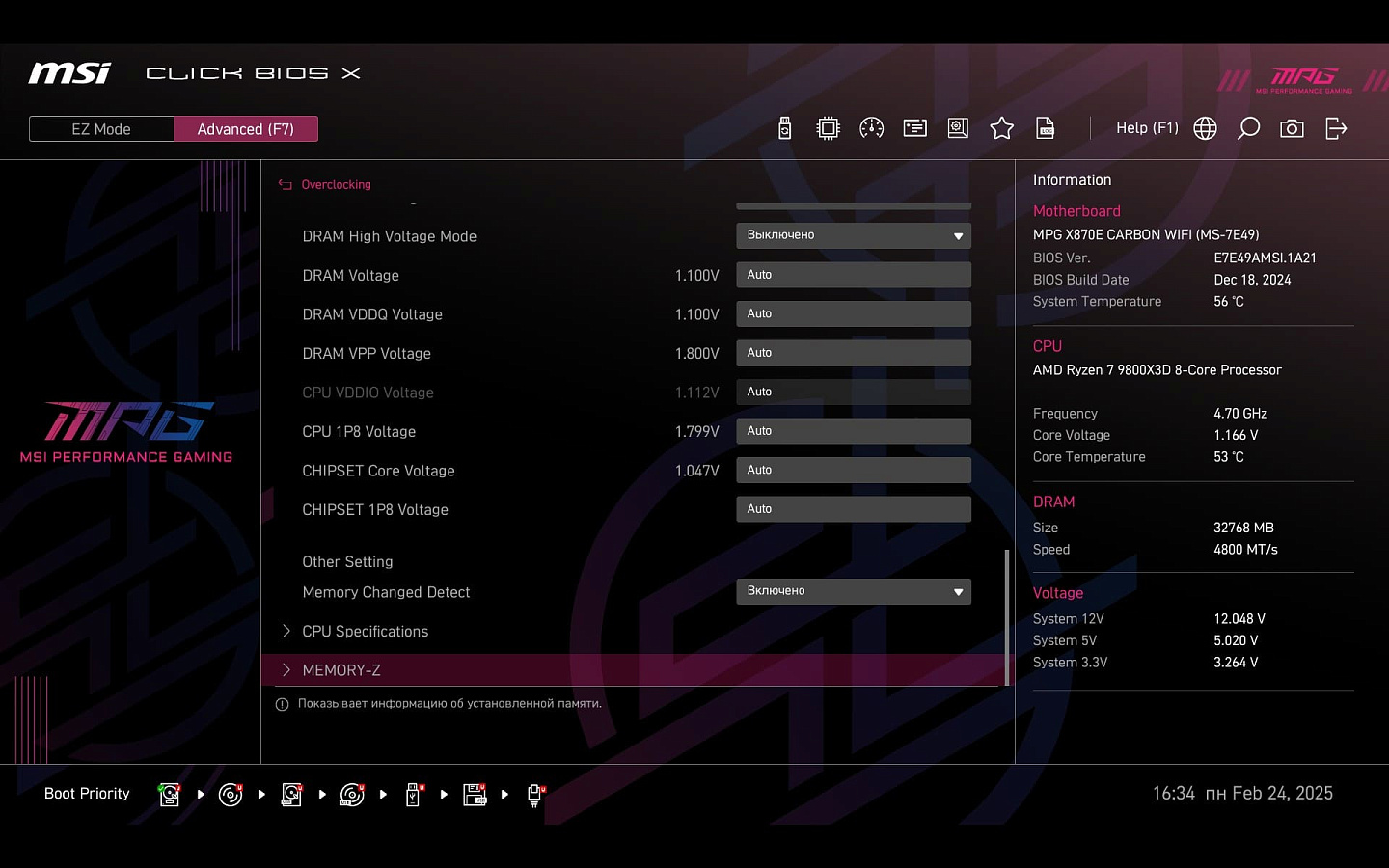Select the Memory Changed Detect label
1389x868 pixels.
386,592
